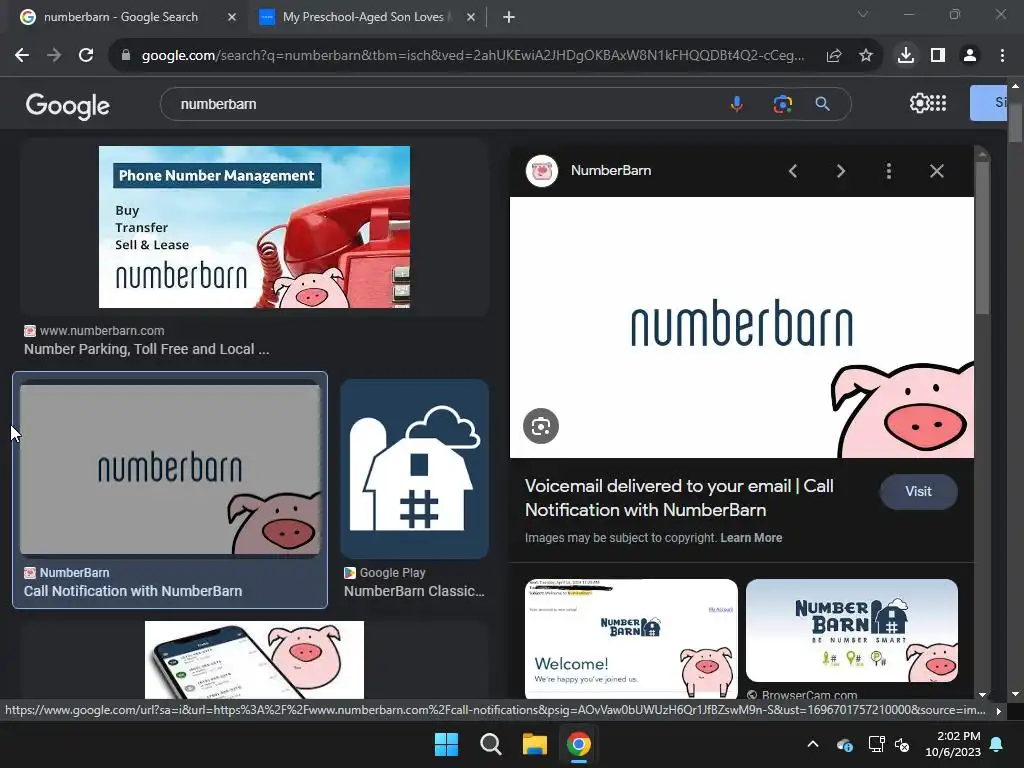Click the Lens search icon on preview image

click(541, 426)
